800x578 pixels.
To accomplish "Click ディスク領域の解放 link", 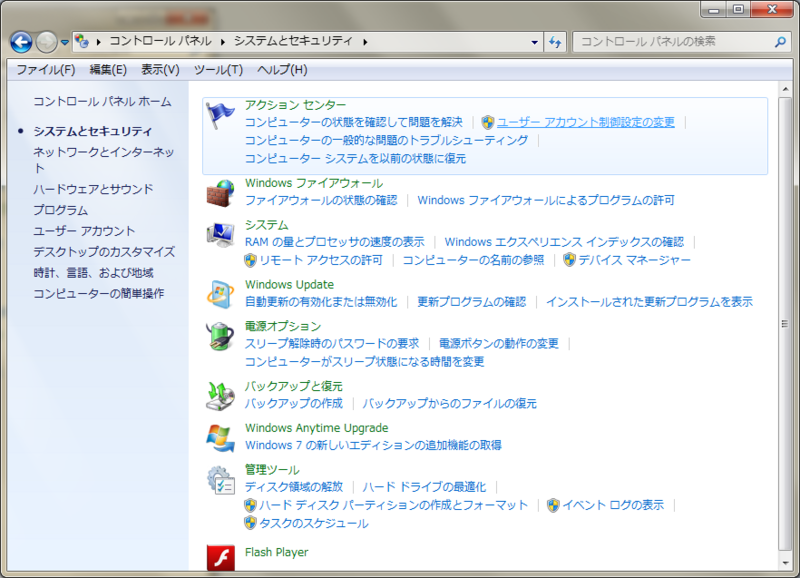I will (294, 487).
